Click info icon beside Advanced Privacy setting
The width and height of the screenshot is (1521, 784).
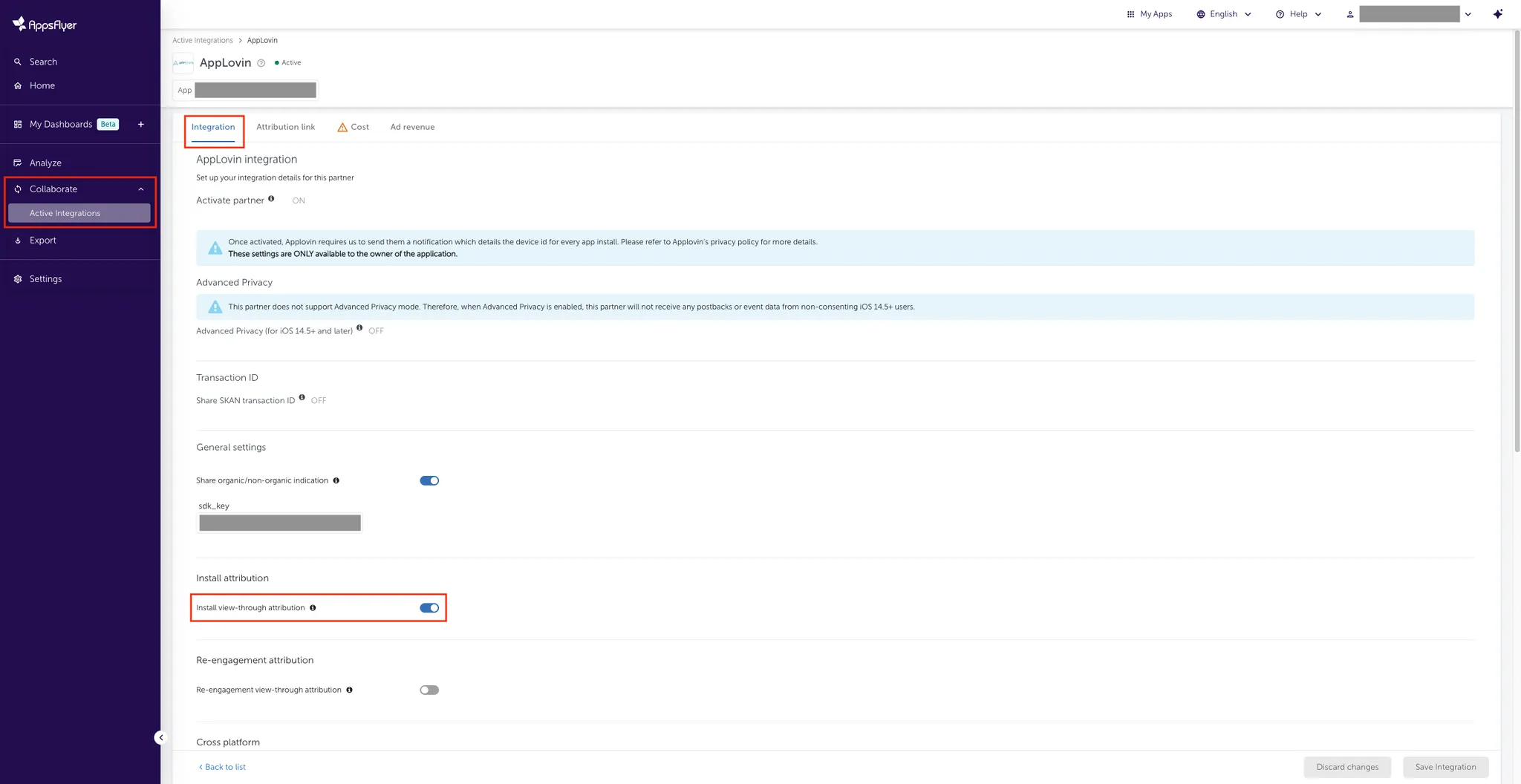[x=359, y=327]
